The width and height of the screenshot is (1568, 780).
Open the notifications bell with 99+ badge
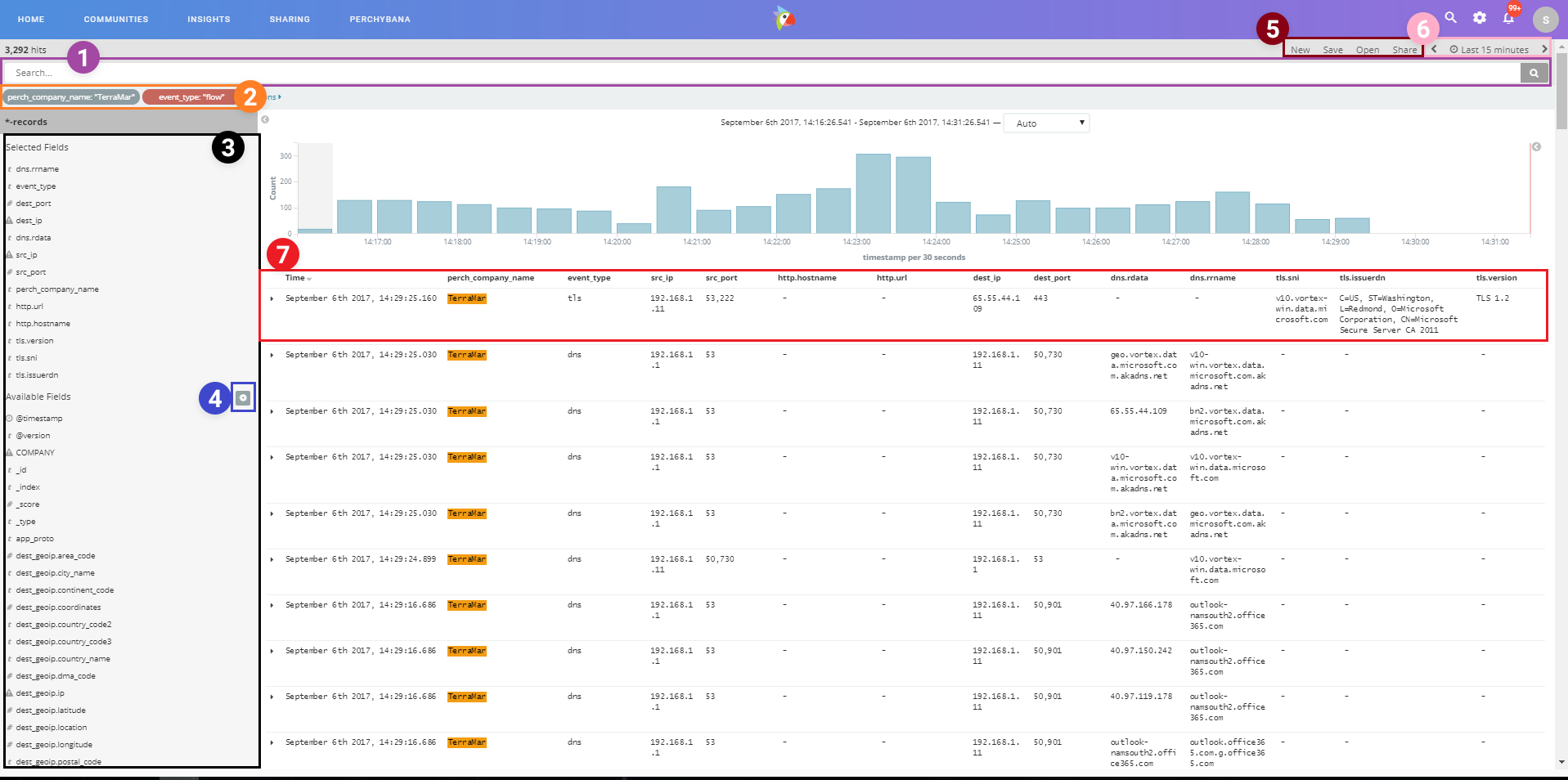(1509, 18)
